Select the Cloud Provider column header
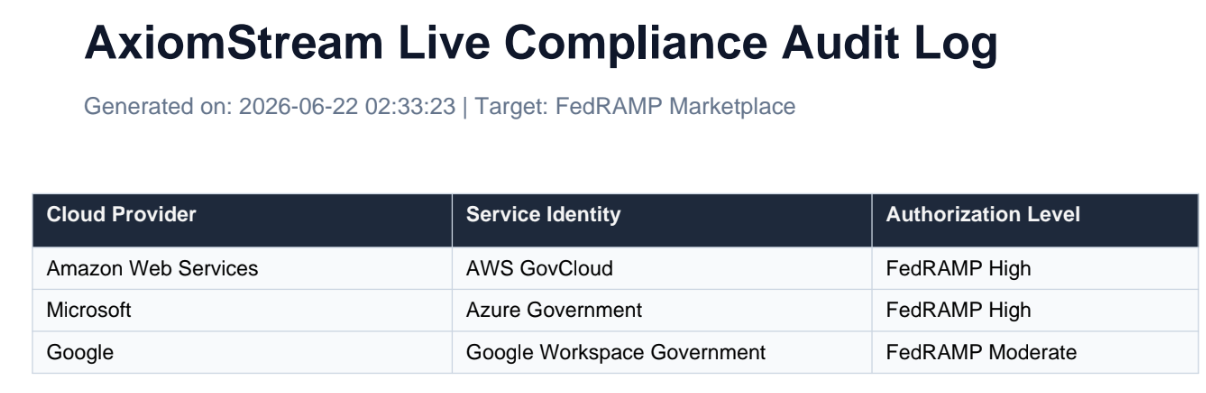 pos(242,220)
